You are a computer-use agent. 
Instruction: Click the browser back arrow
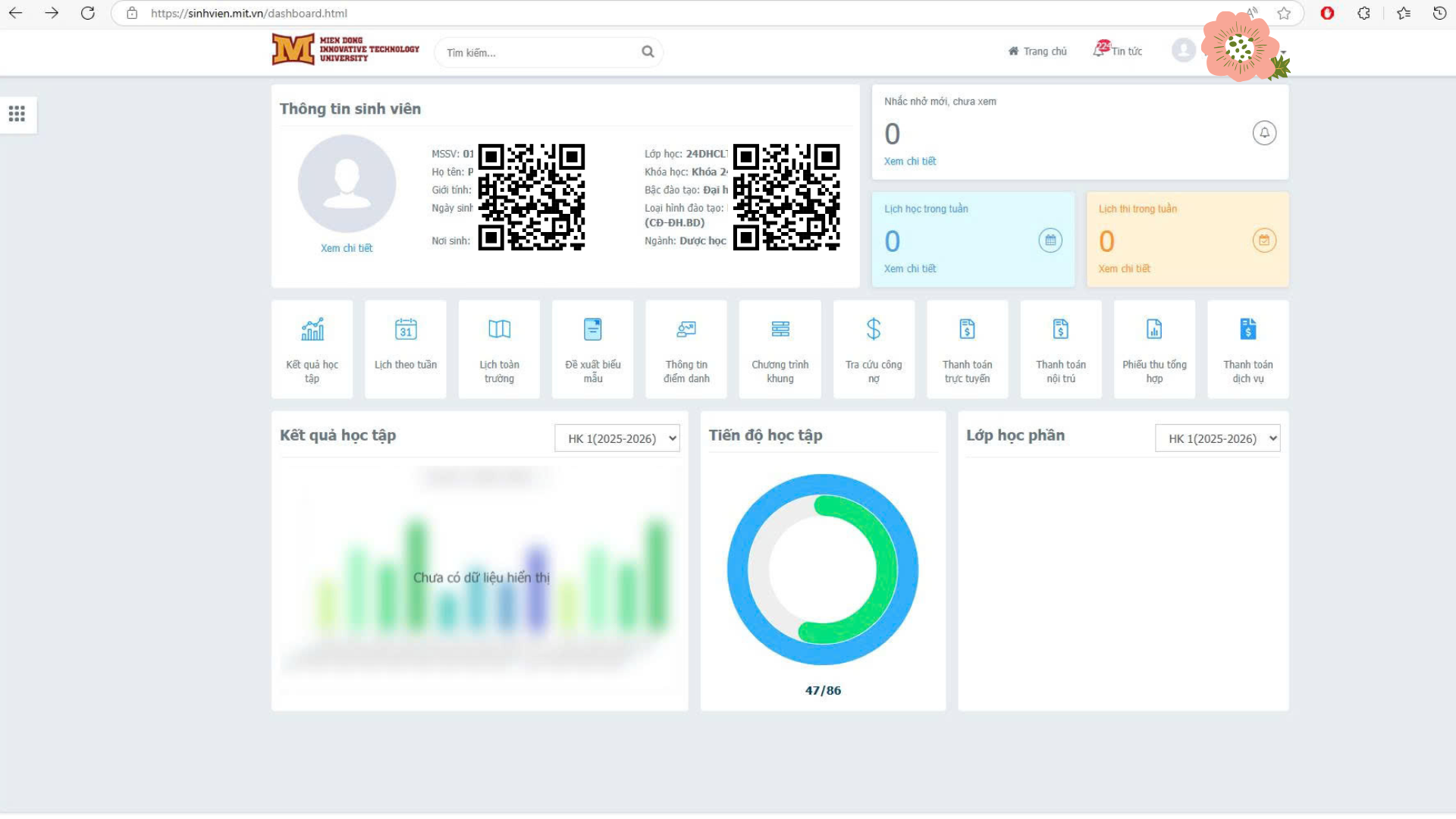point(15,13)
